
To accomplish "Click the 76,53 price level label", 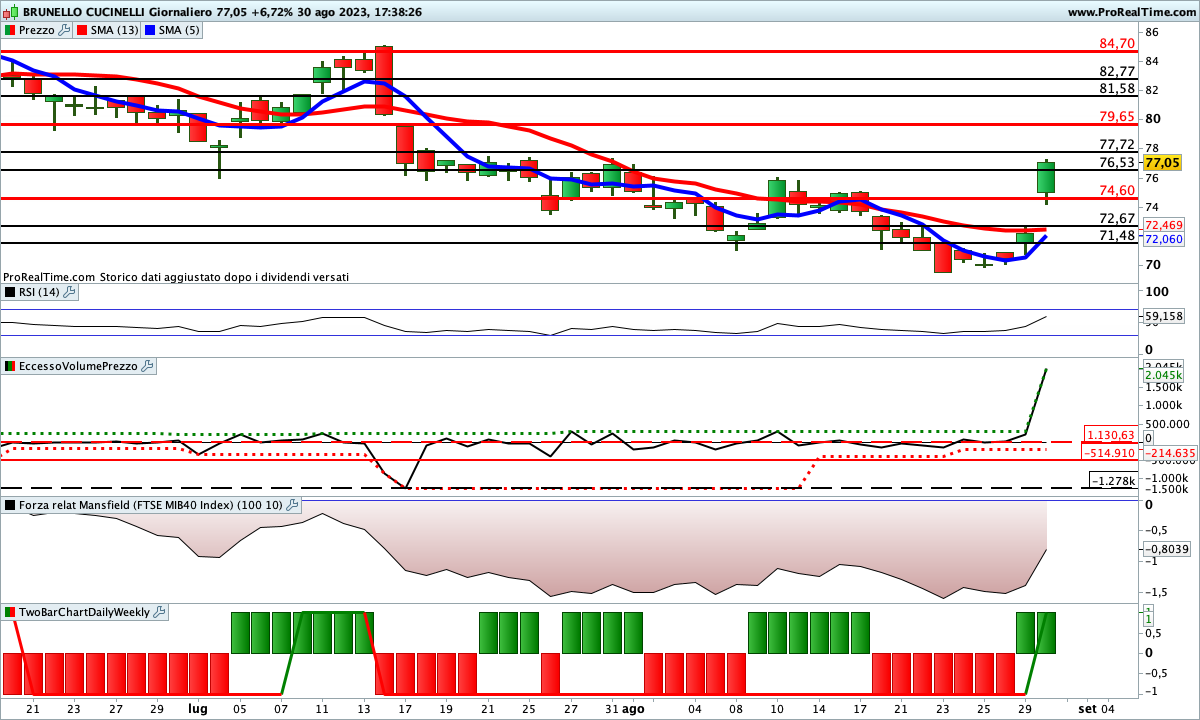I will [x=1117, y=162].
